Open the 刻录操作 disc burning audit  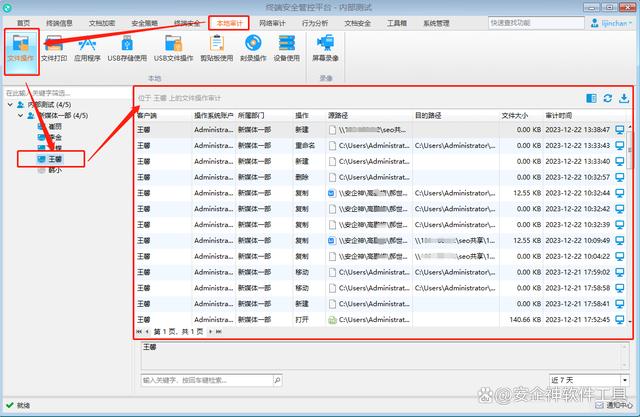253,49
